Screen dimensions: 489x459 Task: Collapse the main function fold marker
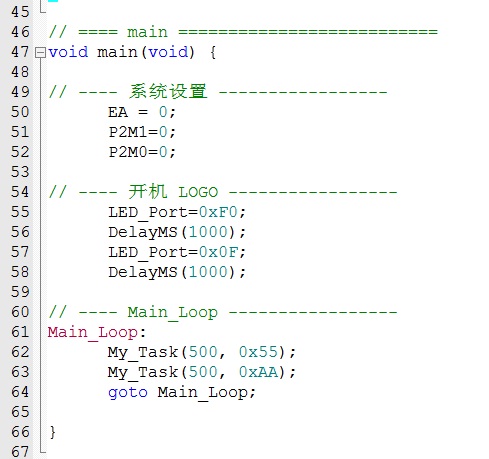coord(40,53)
